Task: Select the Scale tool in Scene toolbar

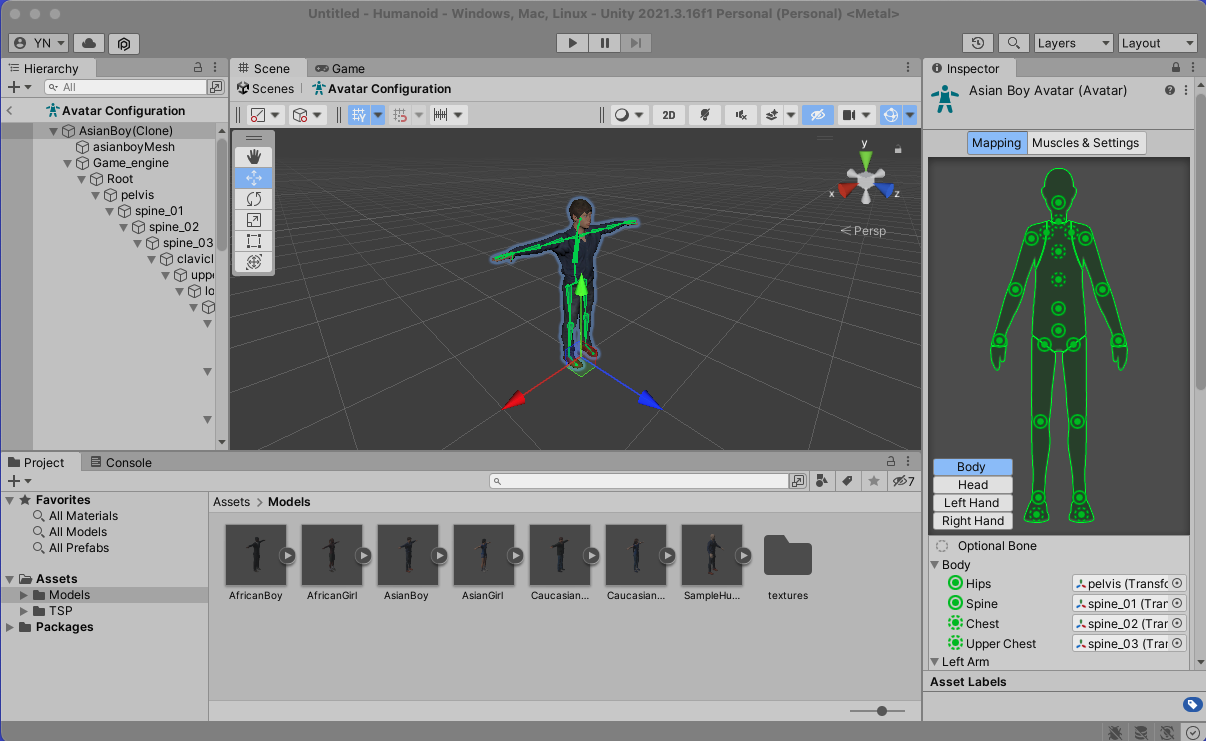Action: 254,220
